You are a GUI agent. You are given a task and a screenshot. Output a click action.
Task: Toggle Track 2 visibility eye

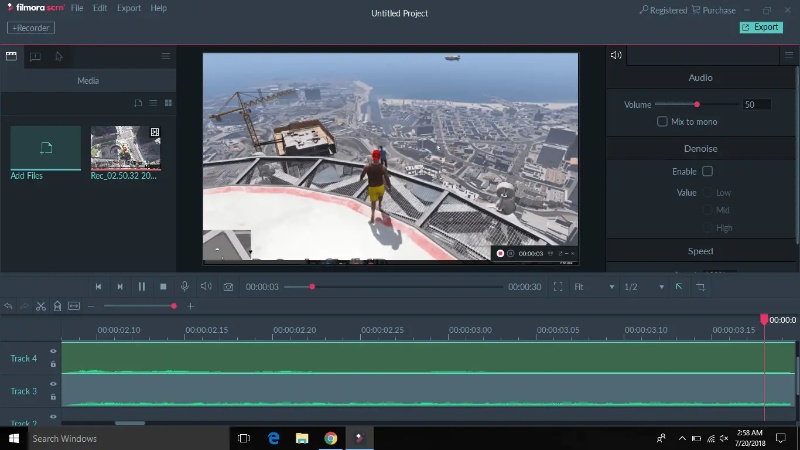pyautogui.click(x=53, y=417)
